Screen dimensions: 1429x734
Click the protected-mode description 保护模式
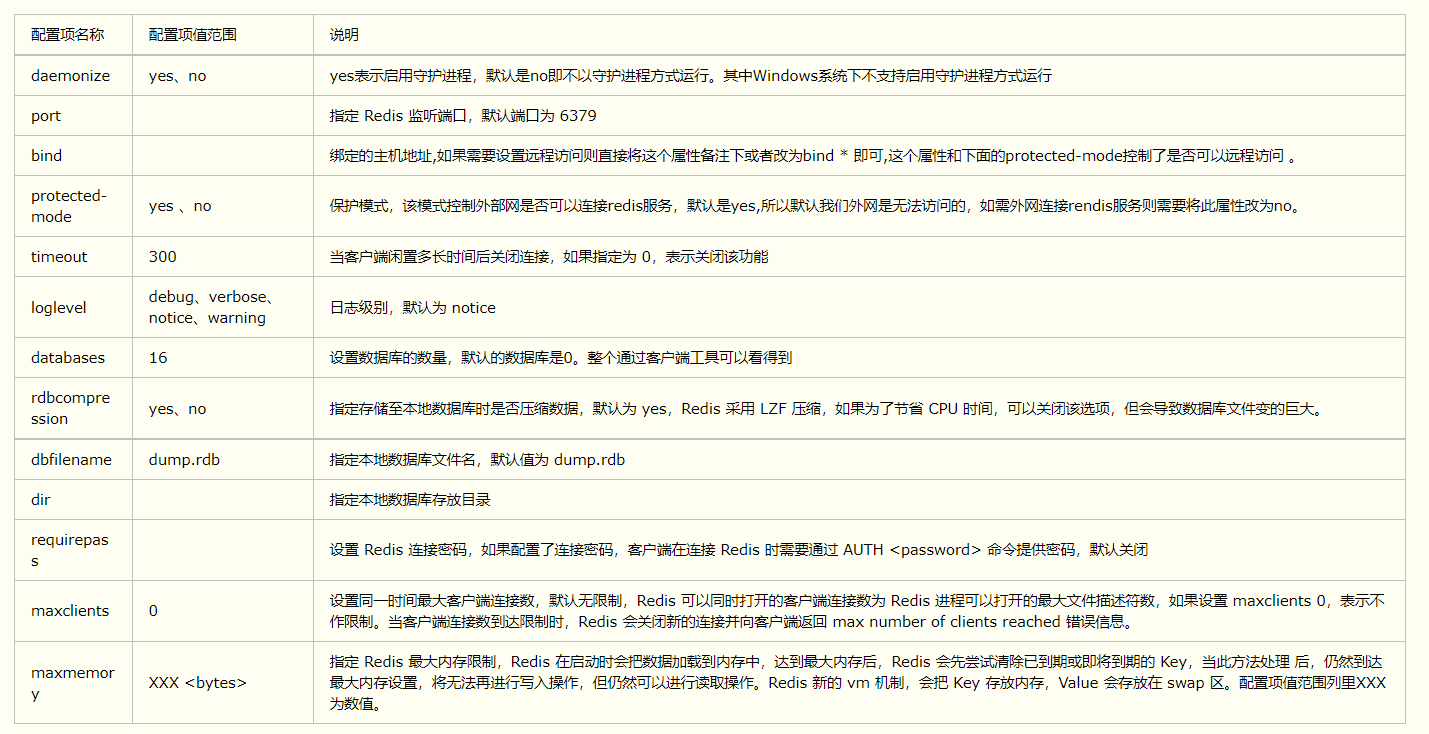(x=815, y=206)
